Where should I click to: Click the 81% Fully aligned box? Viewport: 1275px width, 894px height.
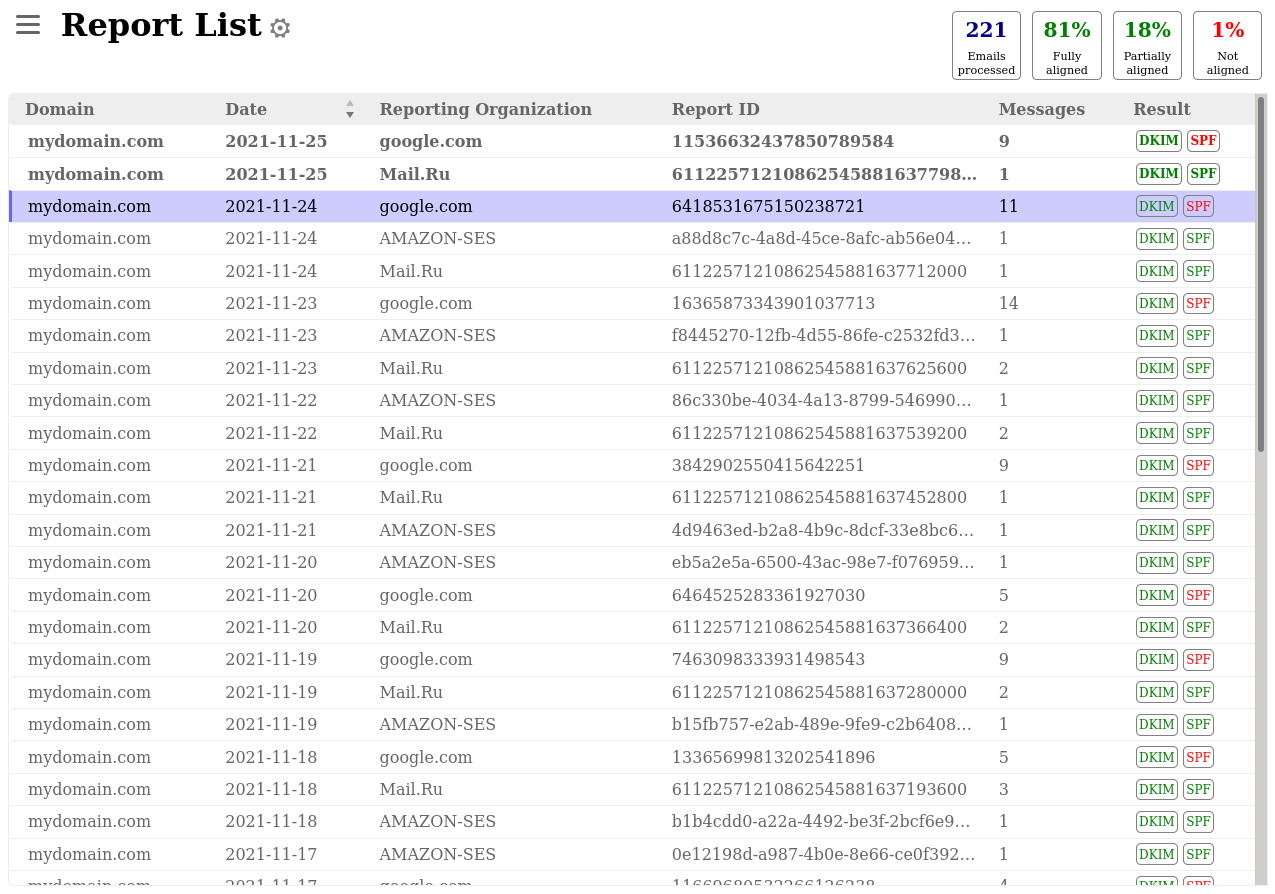click(x=1066, y=45)
